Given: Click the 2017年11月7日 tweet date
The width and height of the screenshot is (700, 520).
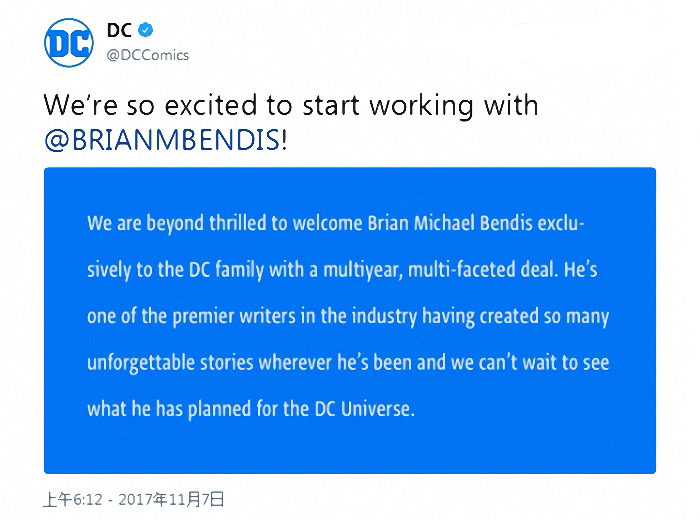Looking at the screenshot, I should click(x=171, y=499).
